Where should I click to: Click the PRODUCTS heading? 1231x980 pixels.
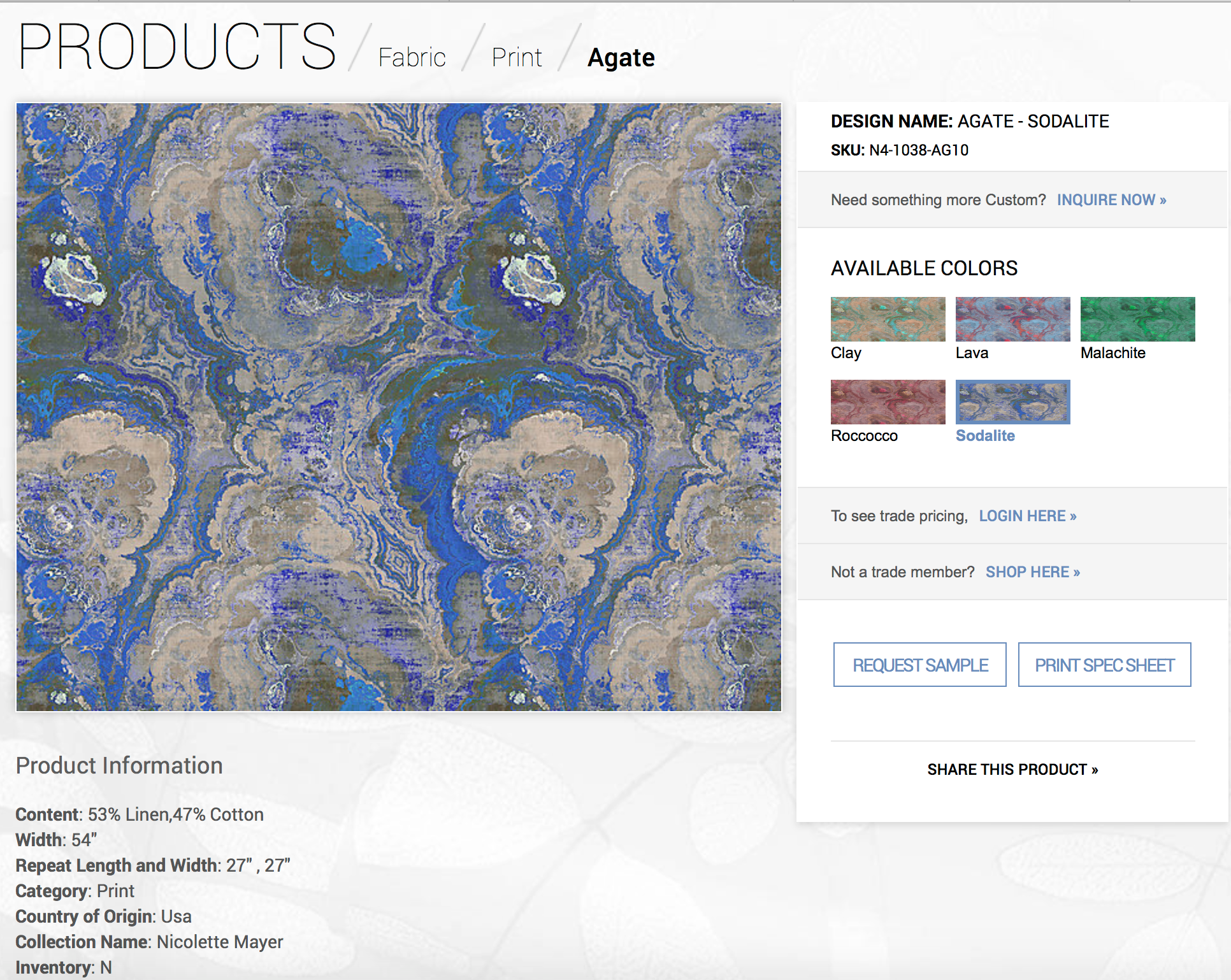(177, 47)
